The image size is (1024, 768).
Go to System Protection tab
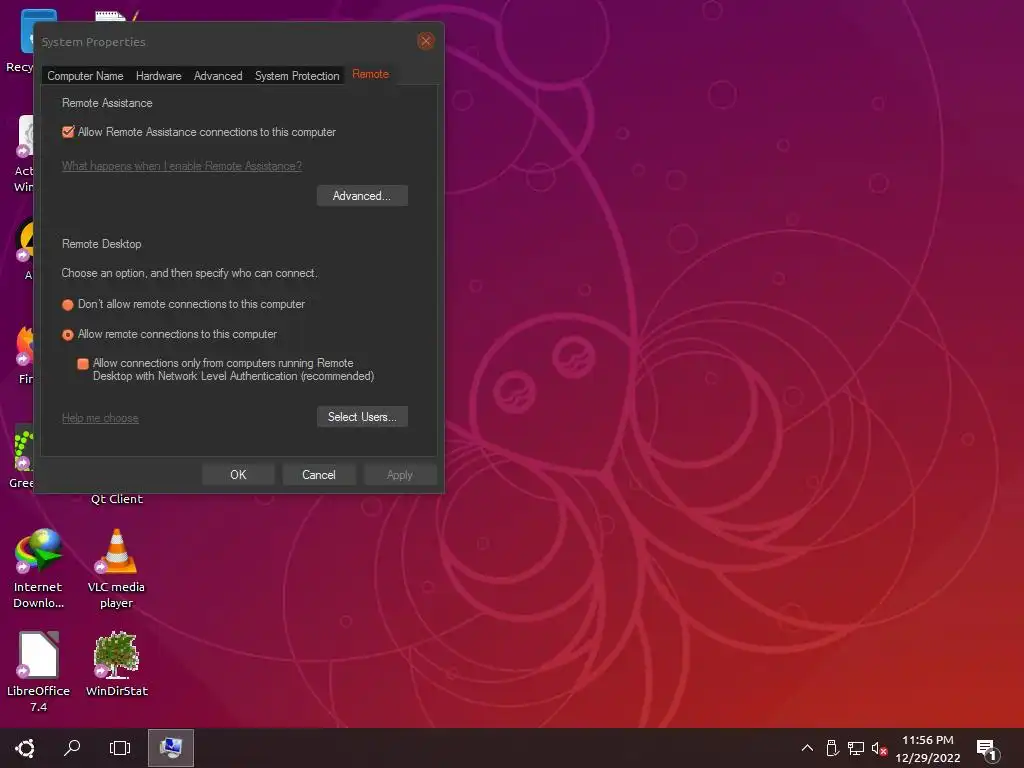(x=297, y=76)
